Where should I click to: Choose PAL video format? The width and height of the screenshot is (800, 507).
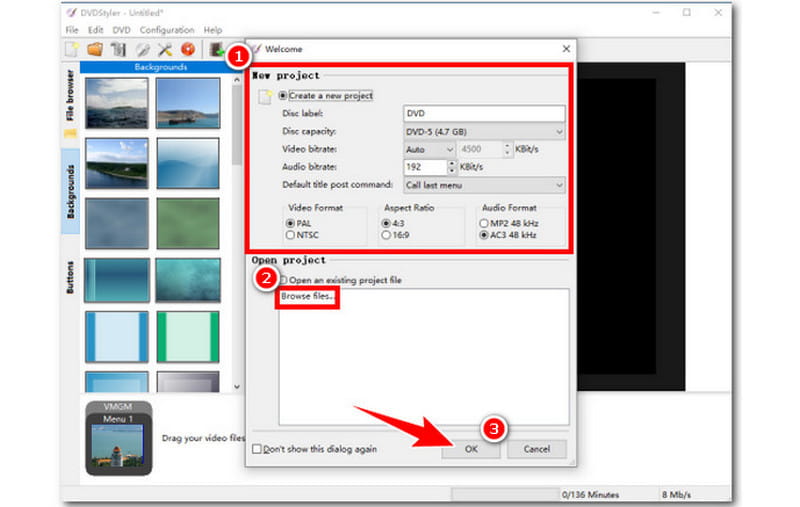coord(290,223)
